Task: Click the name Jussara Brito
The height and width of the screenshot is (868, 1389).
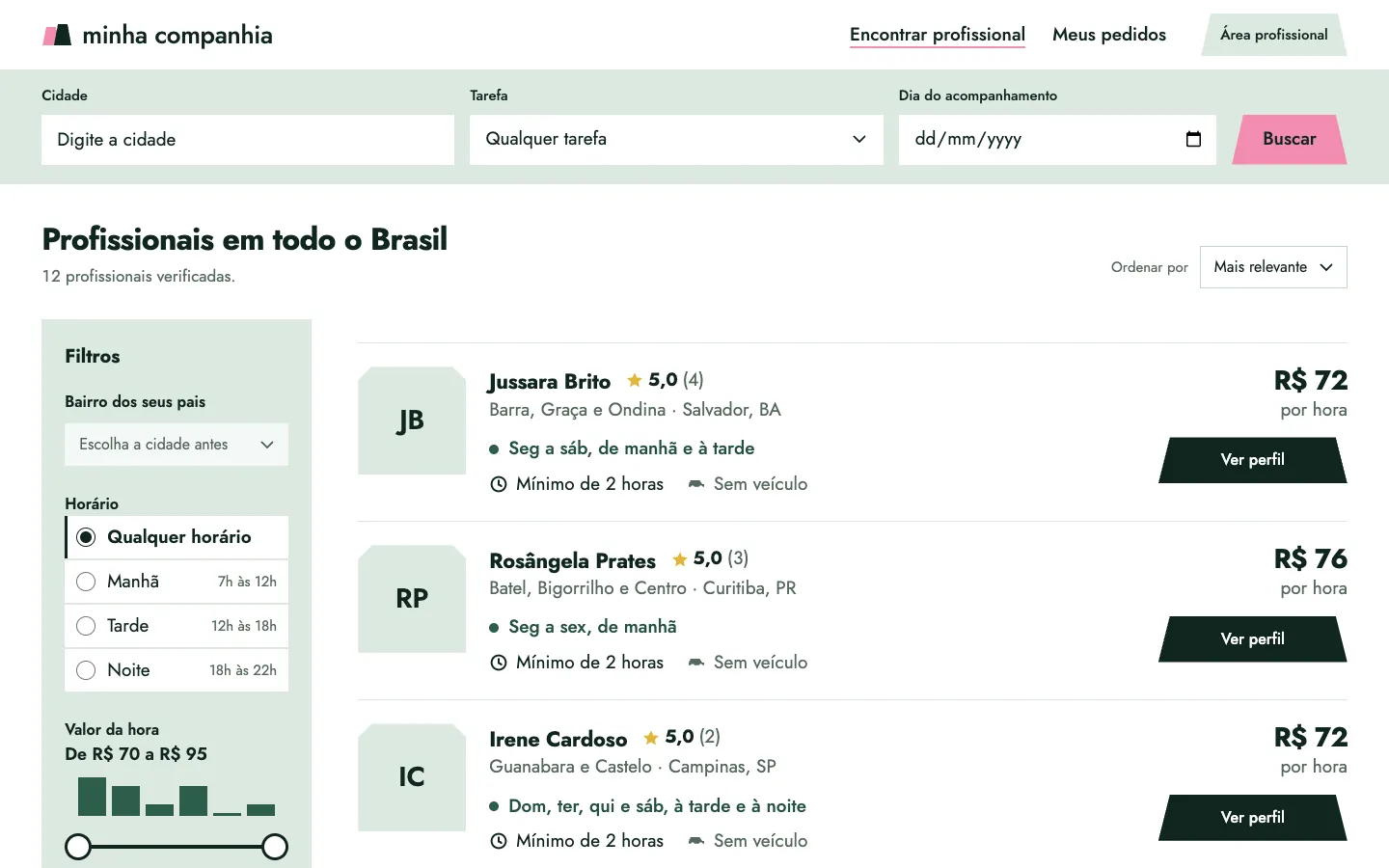Action: (550, 382)
